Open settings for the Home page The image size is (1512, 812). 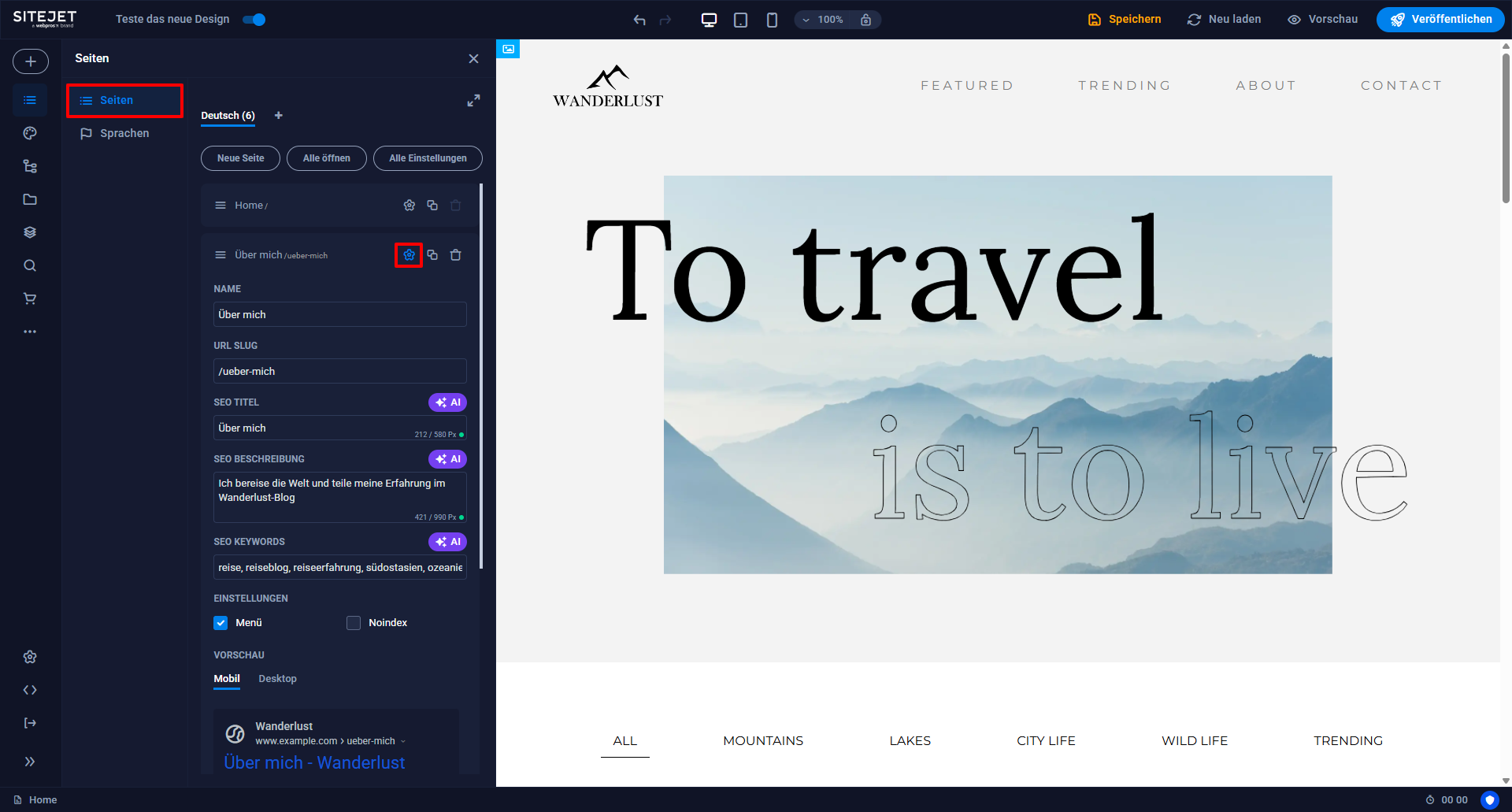pos(409,206)
